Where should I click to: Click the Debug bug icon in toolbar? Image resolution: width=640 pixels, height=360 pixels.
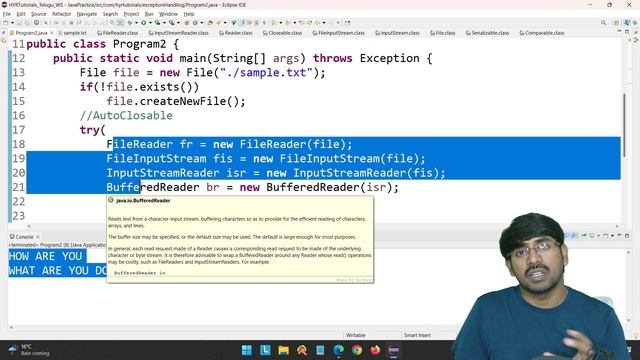tap(129, 22)
